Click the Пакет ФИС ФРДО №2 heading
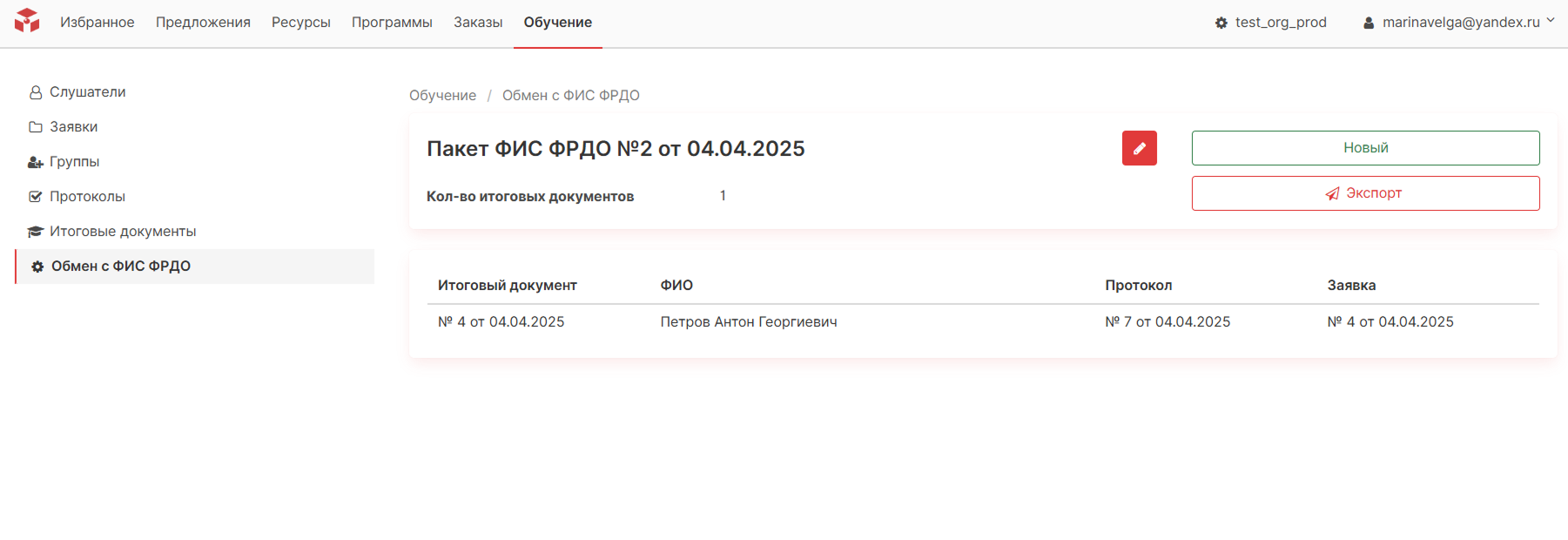1568x540 pixels. [x=616, y=149]
